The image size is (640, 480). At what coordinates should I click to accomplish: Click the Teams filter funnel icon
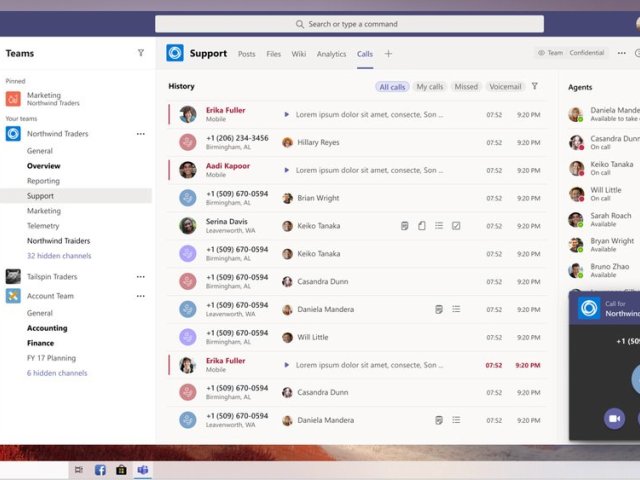tap(141, 53)
